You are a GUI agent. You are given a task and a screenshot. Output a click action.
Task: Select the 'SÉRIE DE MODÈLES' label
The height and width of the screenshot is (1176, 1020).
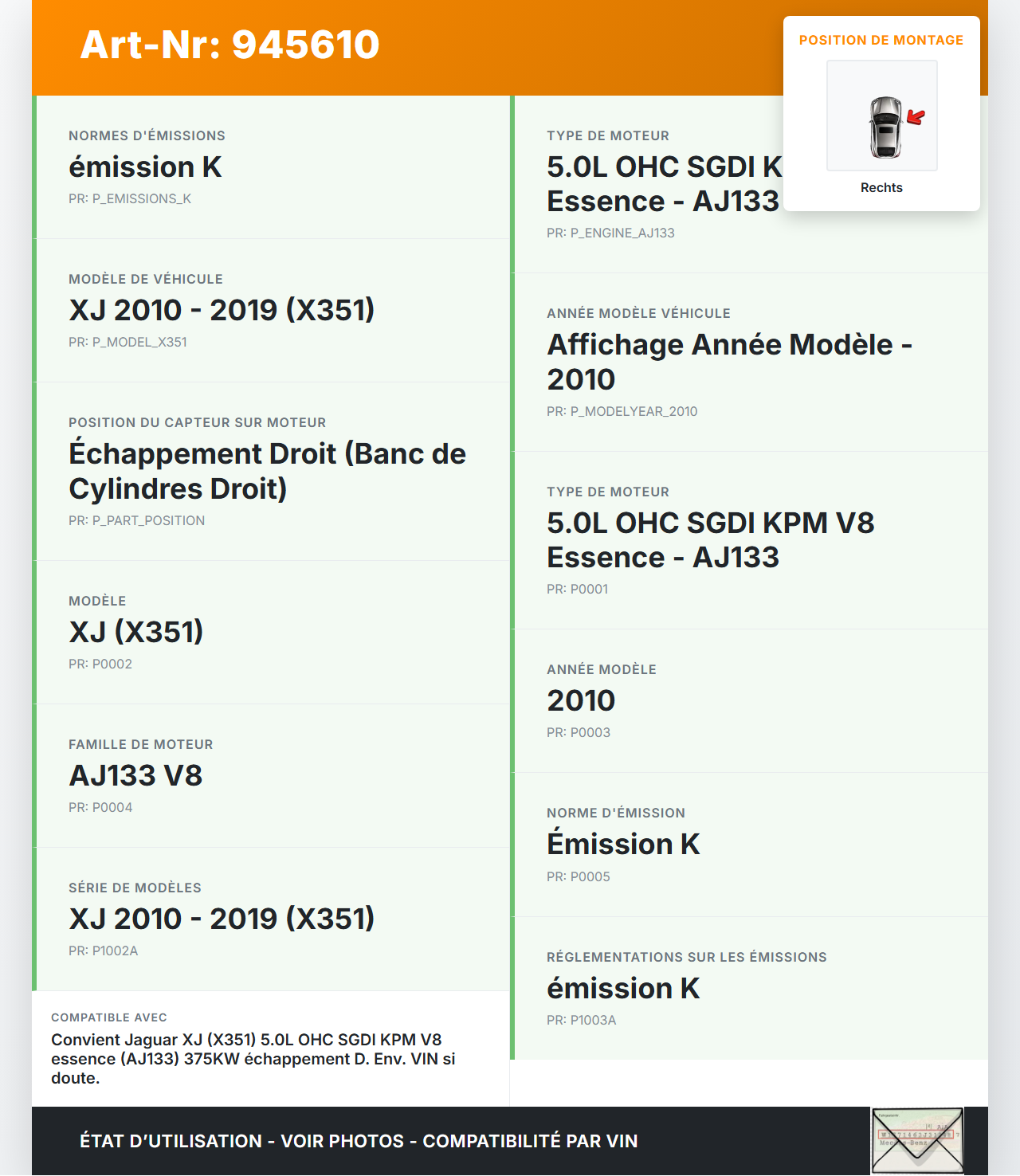click(x=135, y=888)
